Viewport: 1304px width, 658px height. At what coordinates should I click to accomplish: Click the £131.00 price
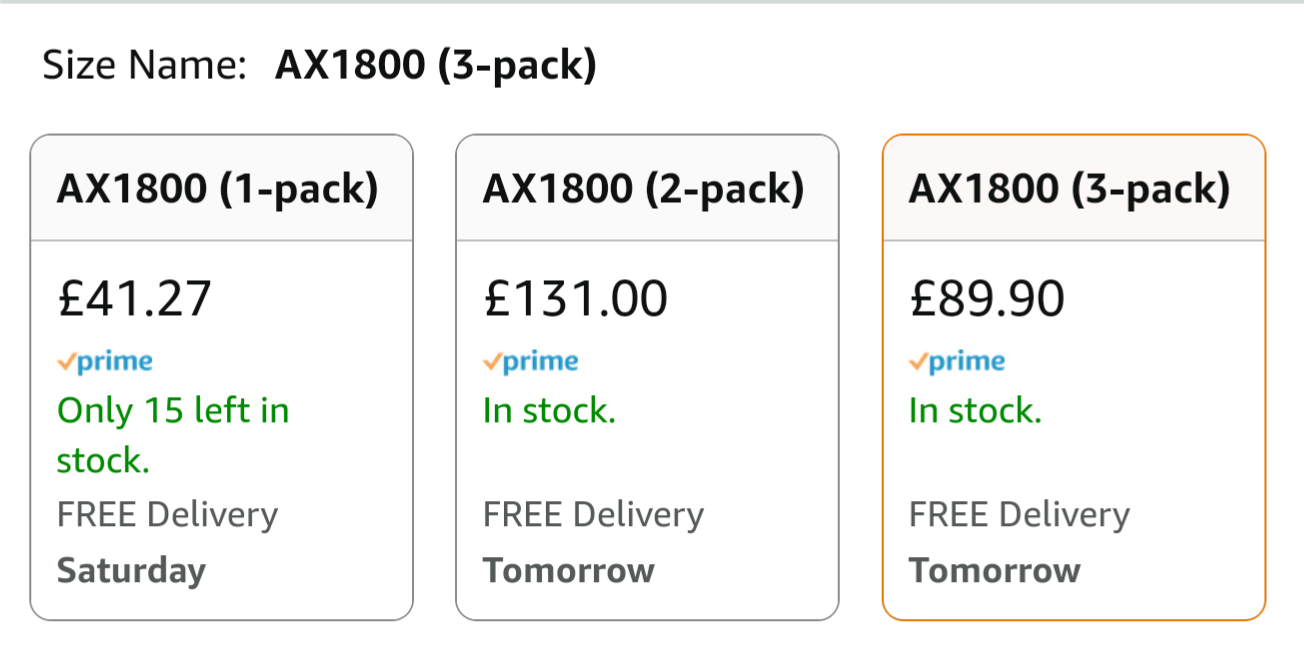[575, 299]
